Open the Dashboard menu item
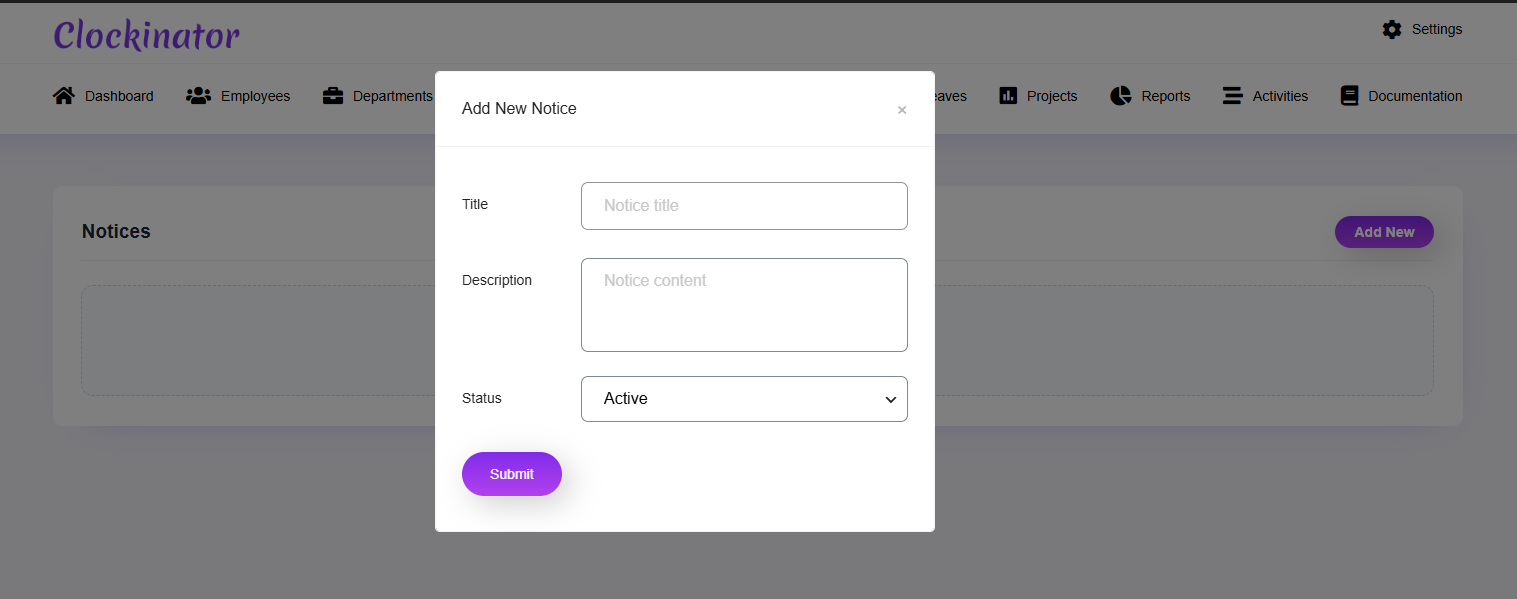The image size is (1517, 599). pyautogui.click(x=103, y=96)
